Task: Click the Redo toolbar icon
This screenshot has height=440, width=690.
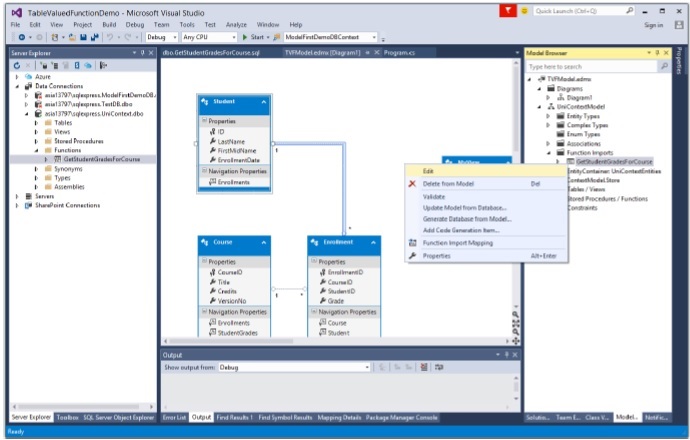Action: (x=128, y=37)
